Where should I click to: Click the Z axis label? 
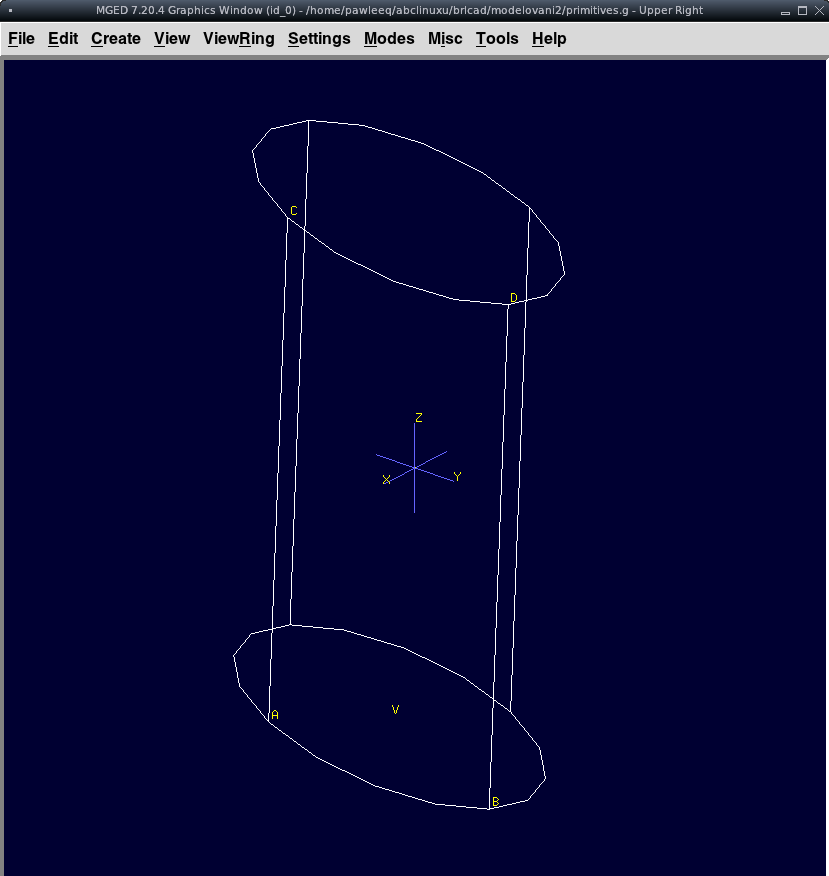tap(419, 418)
